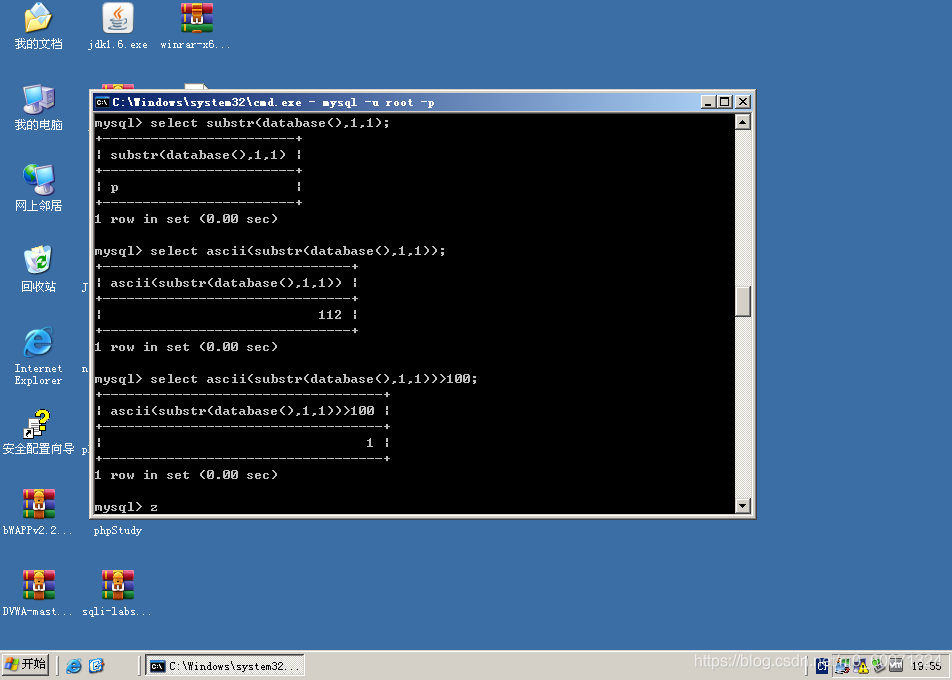
Task: Click the 开始 Start button
Action: pos(25,665)
